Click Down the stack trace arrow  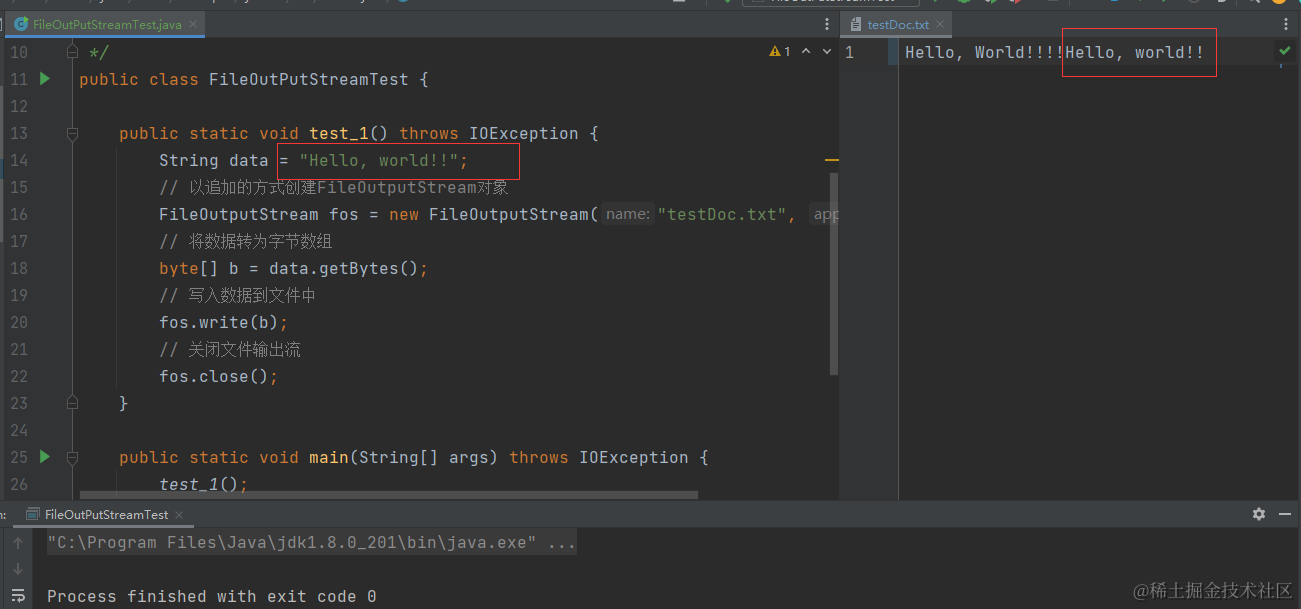[18, 569]
